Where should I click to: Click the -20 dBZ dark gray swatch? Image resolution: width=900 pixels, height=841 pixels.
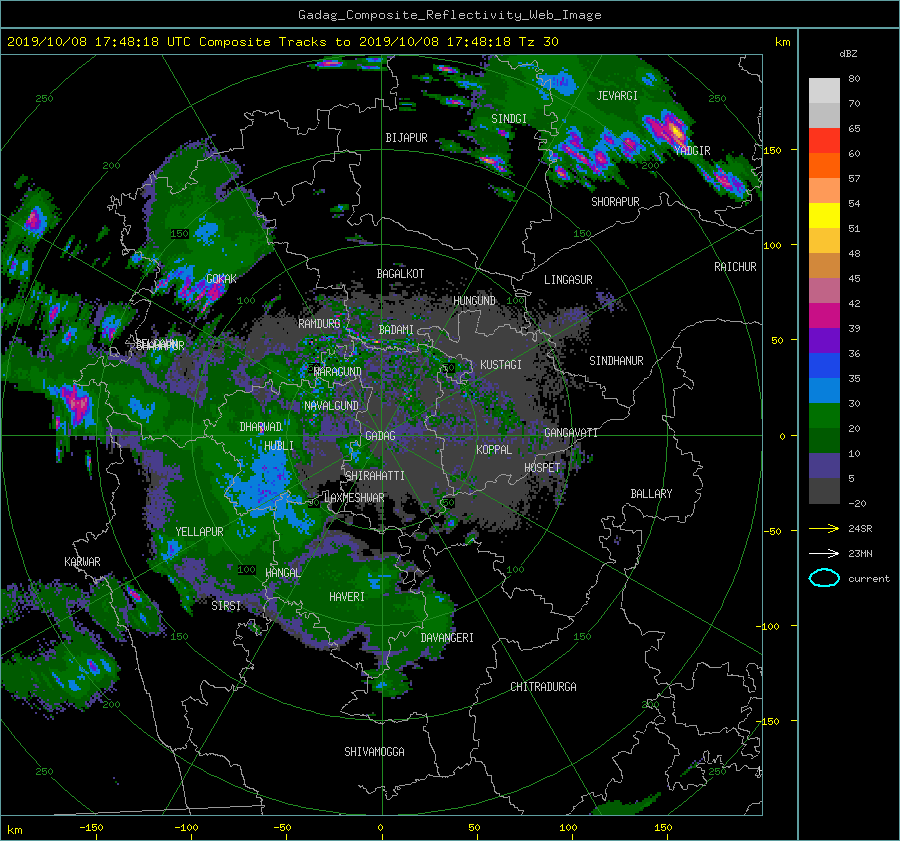(x=824, y=491)
